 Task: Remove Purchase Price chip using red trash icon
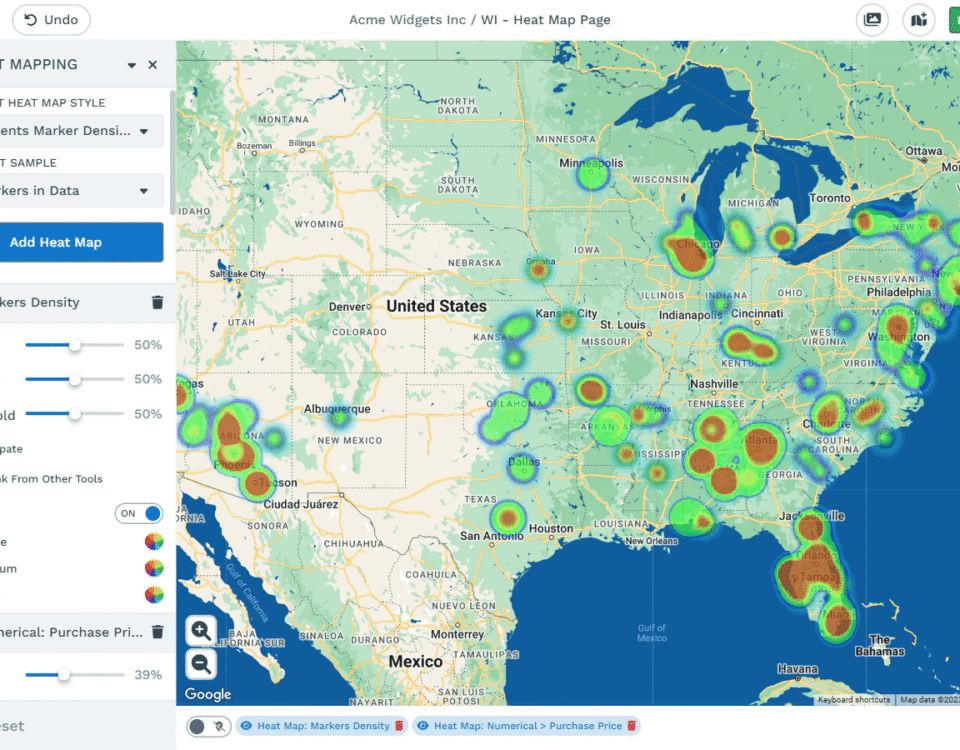point(631,726)
